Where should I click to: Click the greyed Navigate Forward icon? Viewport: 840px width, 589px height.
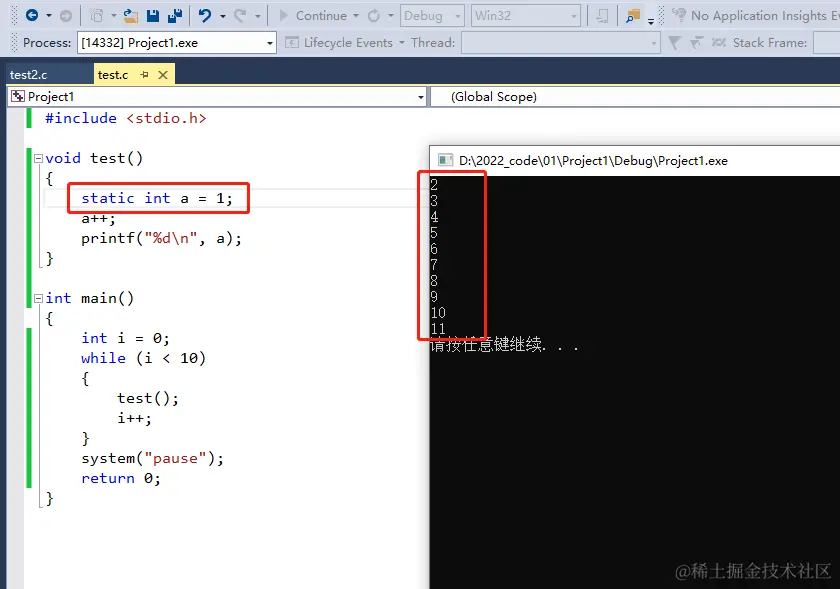click(x=66, y=16)
